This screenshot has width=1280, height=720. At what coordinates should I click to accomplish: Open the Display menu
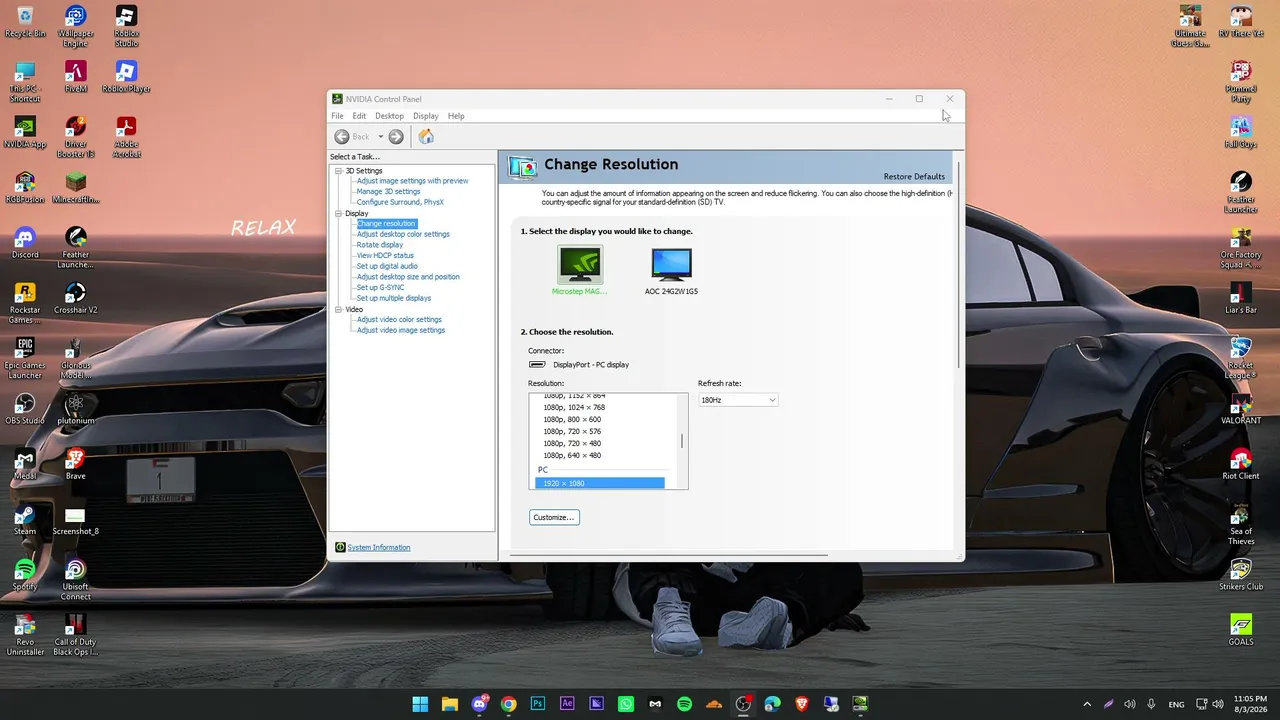(426, 116)
